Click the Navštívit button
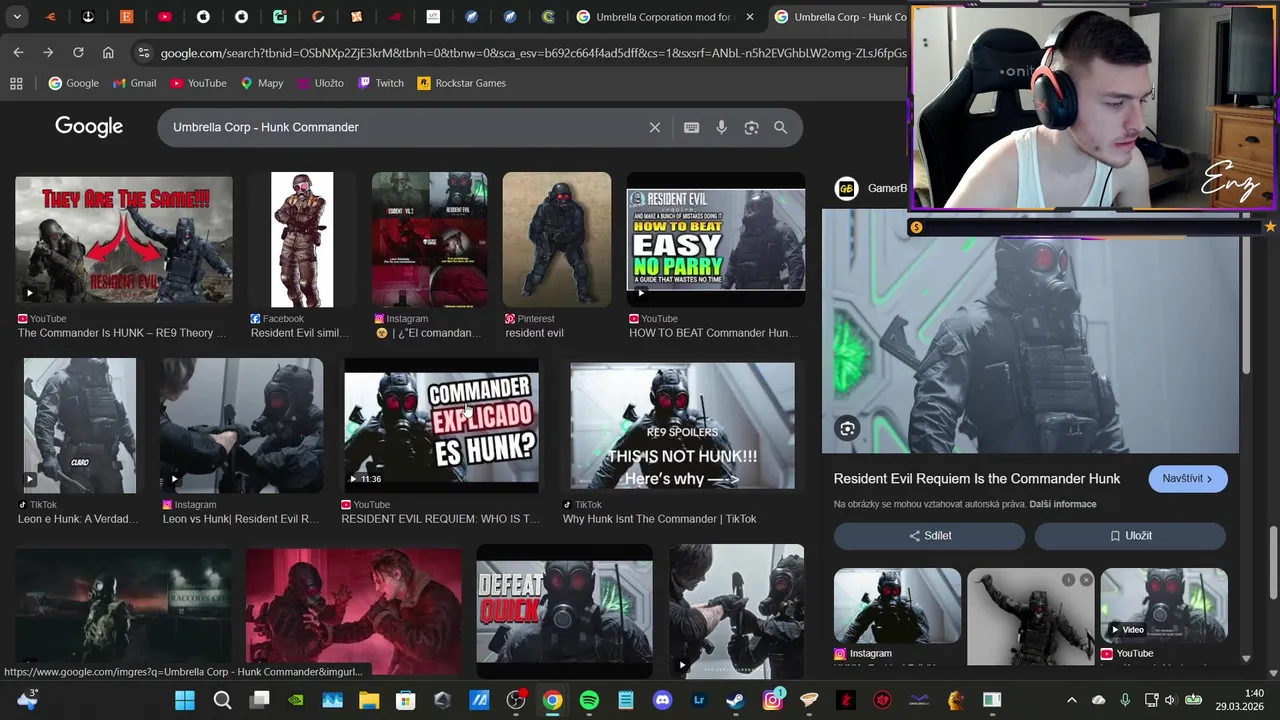Viewport: 1280px width, 720px height. pyautogui.click(x=1188, y=479)
